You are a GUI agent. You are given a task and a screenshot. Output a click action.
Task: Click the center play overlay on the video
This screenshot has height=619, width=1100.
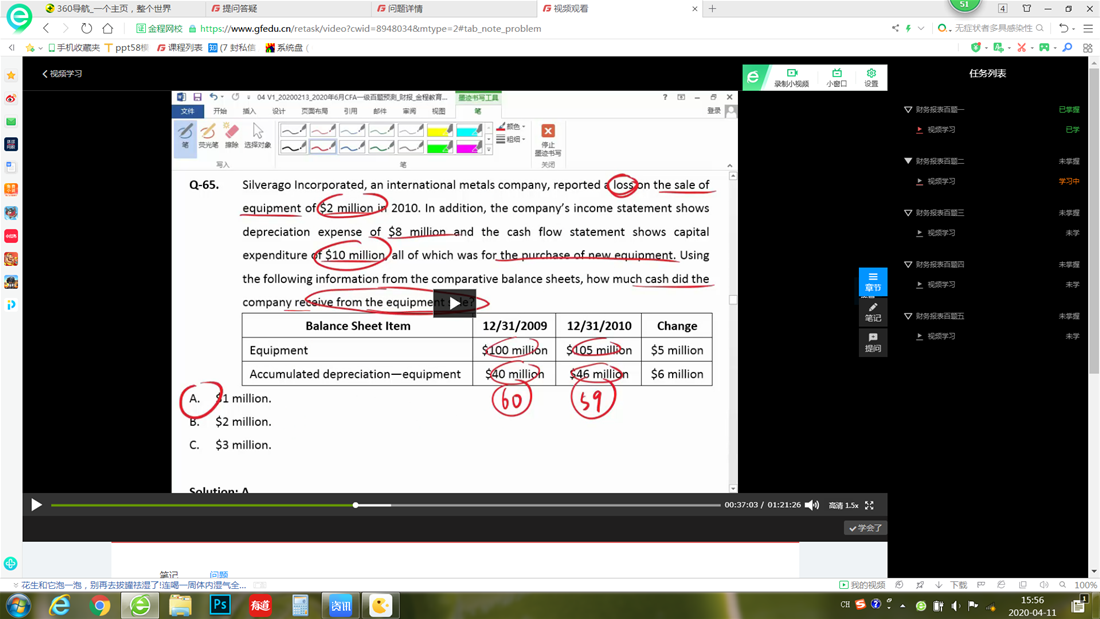[455, 303]
